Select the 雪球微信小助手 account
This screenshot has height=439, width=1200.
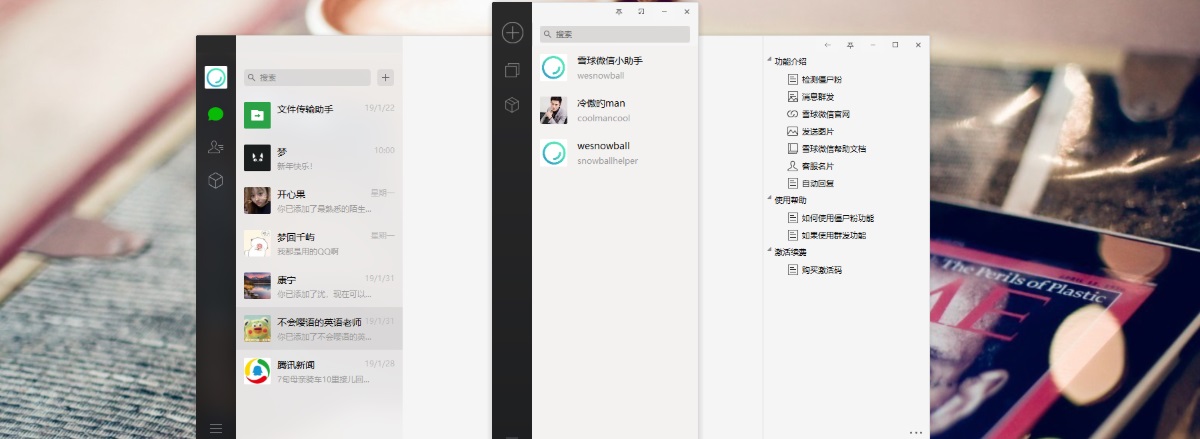(x=615, y=67)
